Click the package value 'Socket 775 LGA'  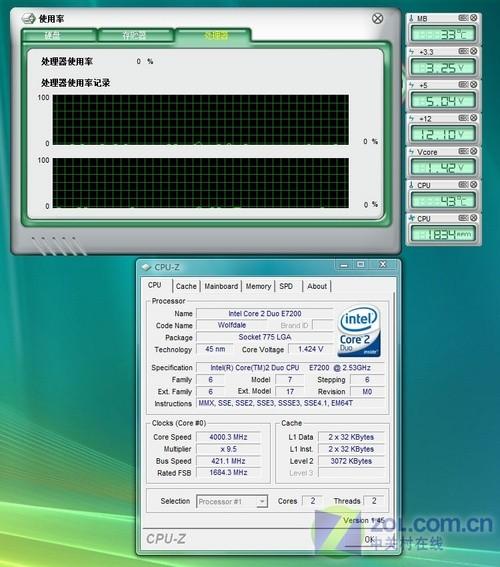point(265,337)
